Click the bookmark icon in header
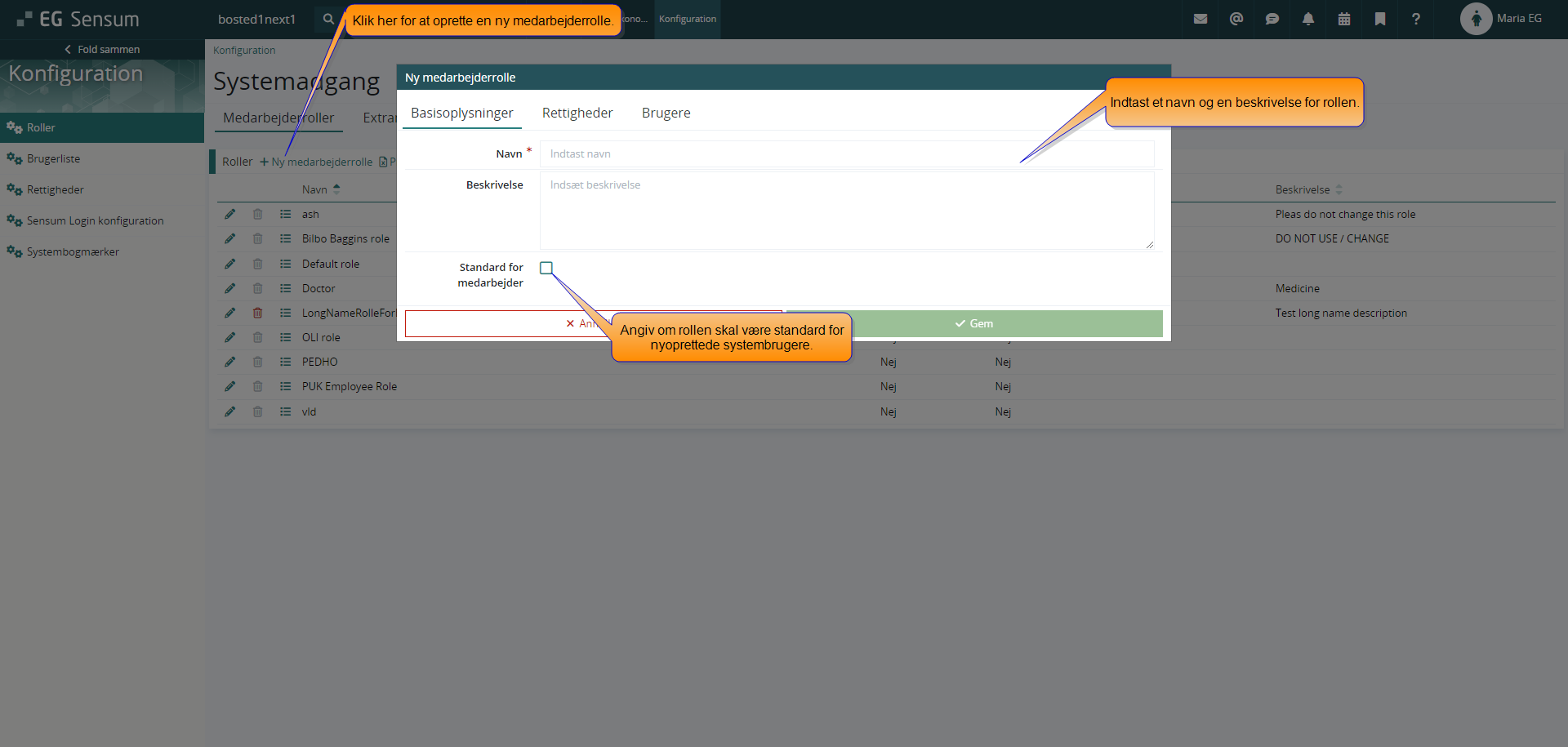The height and width of the screenshot is (747, 1568). pos(1379,19)
